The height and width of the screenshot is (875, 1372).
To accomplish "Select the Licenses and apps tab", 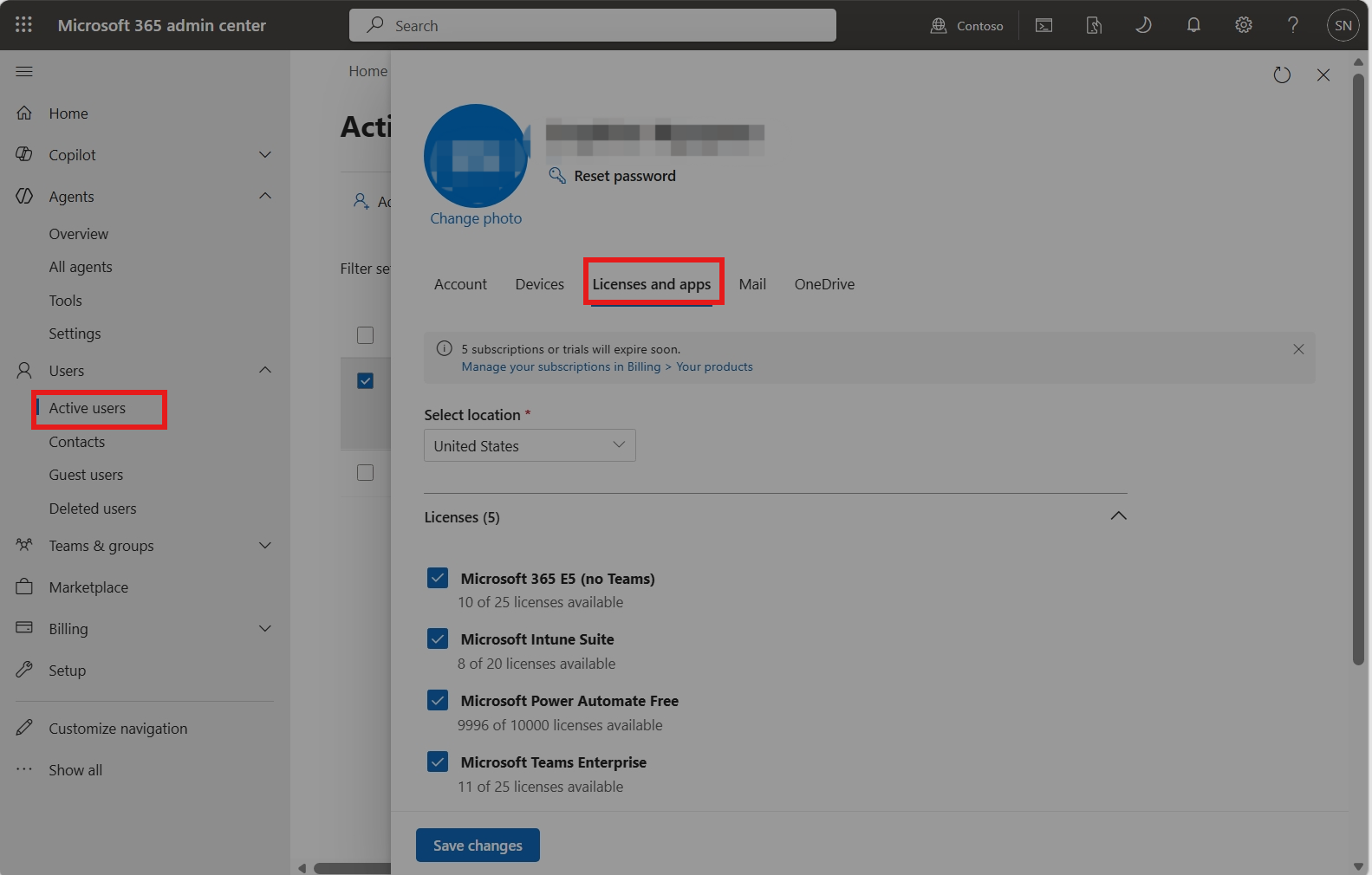I will click(652, 284).
